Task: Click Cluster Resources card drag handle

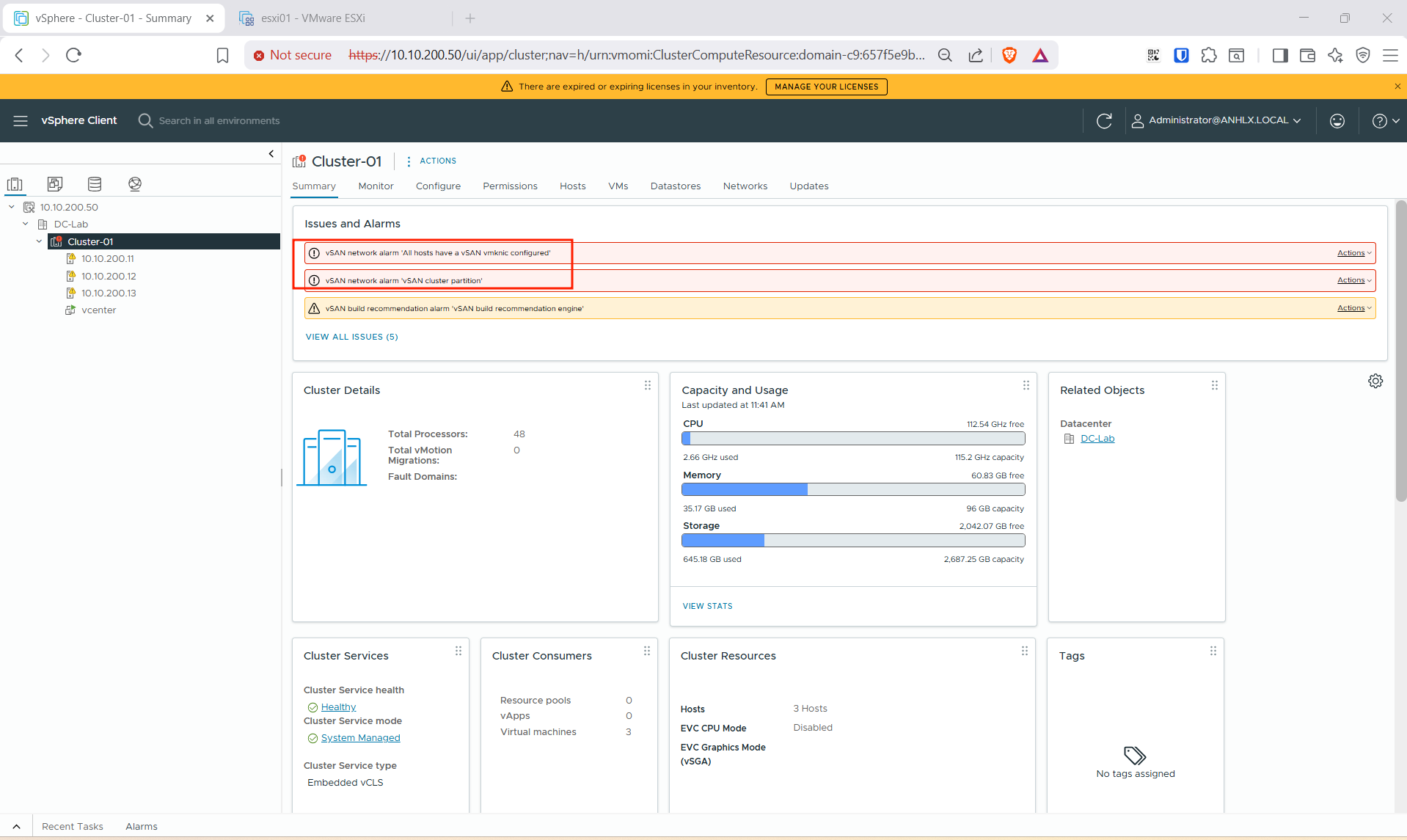Action: tap(1025, 651)
